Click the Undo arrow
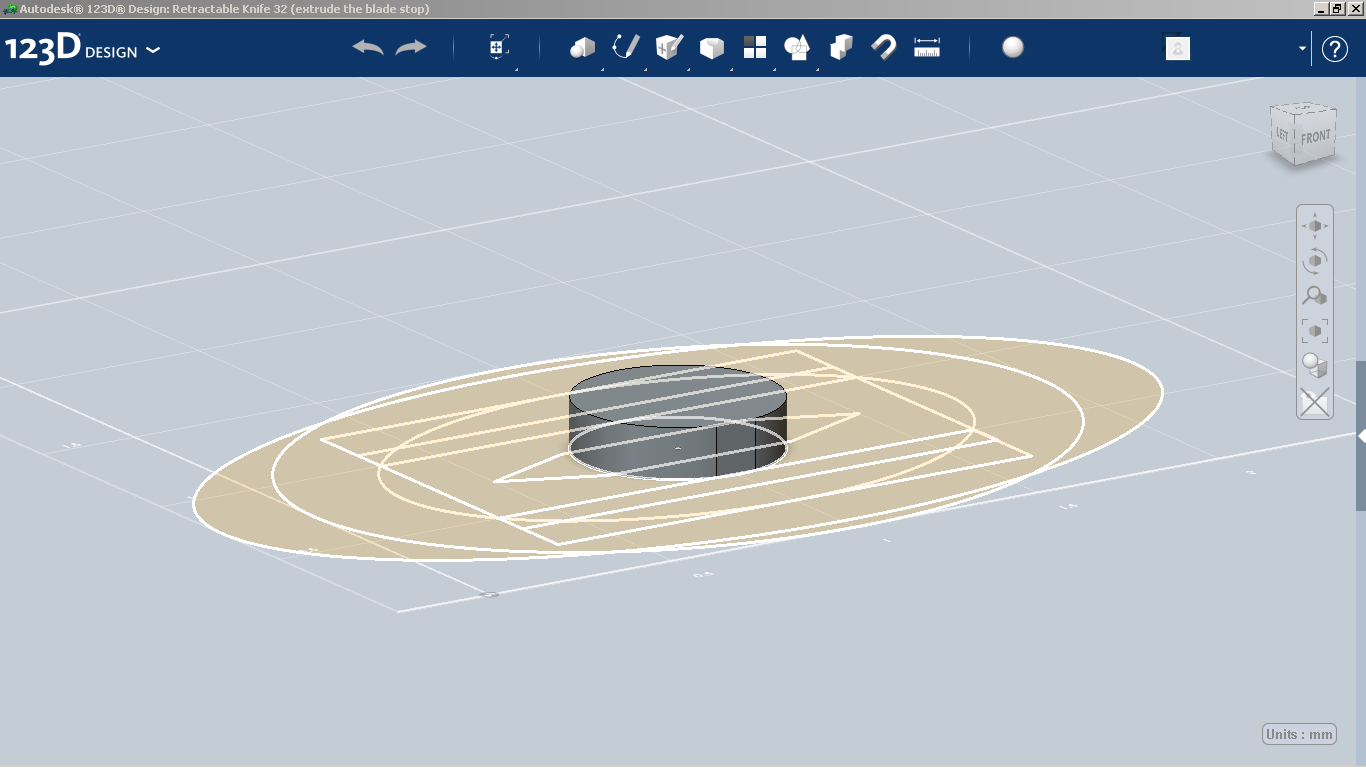This screenshot has width=1366, height=768. pyautogui.click(x=368, y=46)
